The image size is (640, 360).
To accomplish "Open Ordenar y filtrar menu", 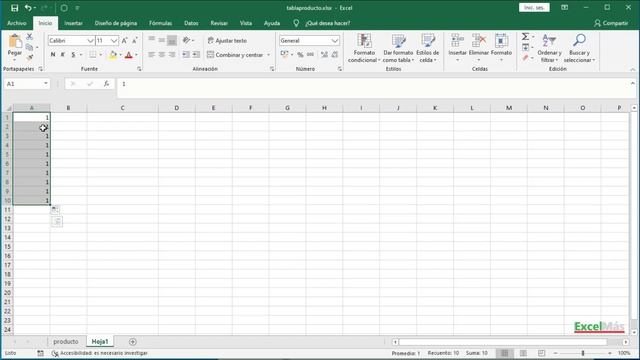I will pyautogui.click(x=549, y=48).
